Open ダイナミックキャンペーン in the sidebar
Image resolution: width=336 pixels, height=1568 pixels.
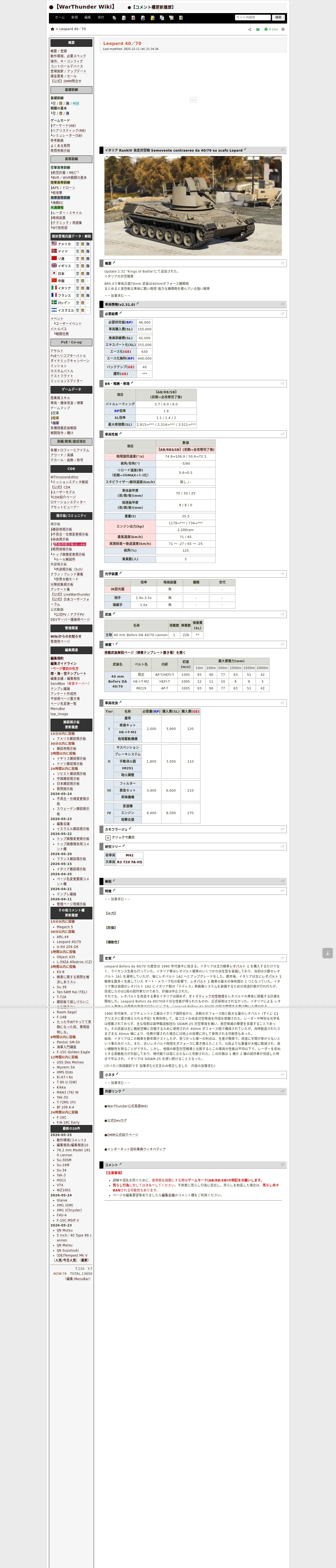click(70, 361)
